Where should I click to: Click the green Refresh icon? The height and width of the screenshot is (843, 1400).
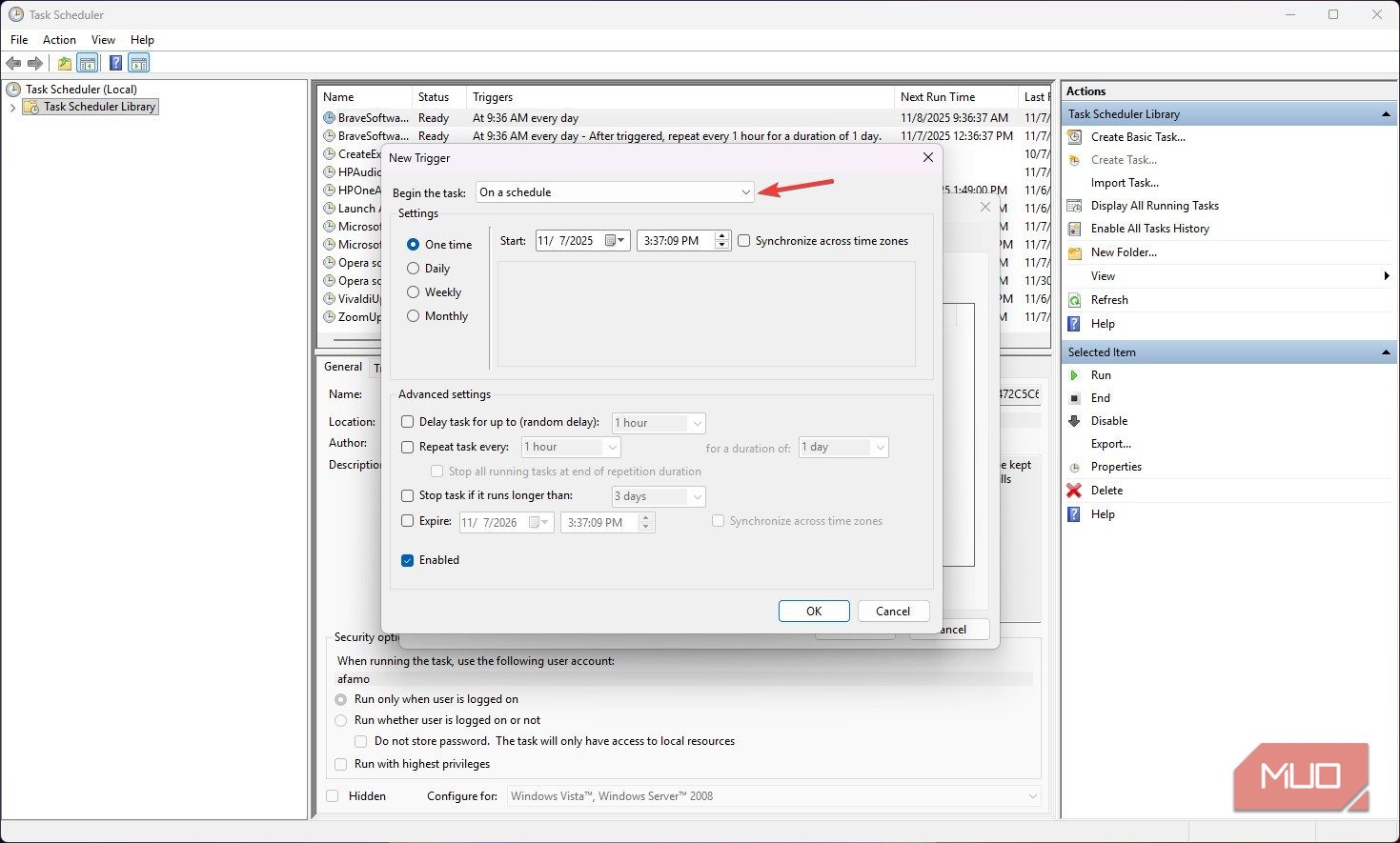[x=1074, y=300]
